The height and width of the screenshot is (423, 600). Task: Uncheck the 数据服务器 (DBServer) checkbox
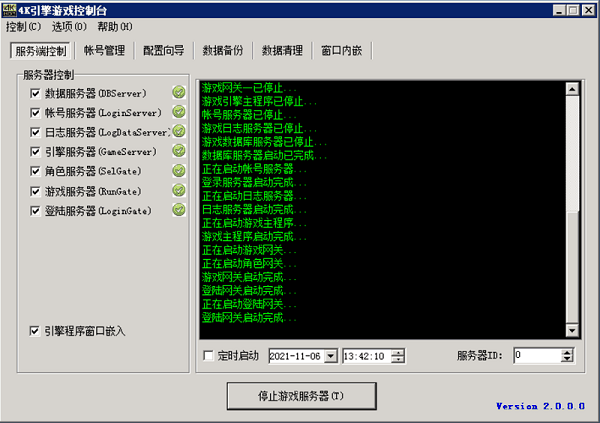36,93
